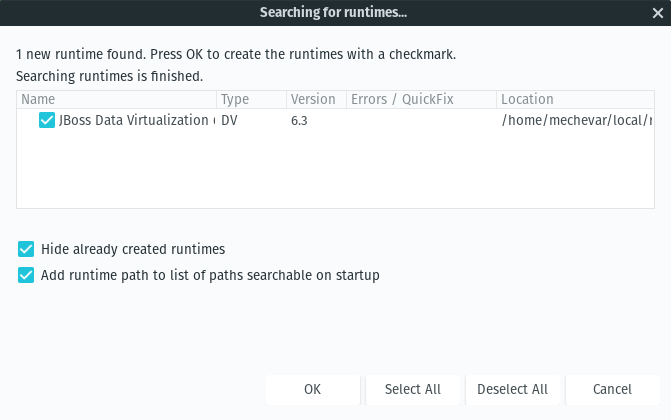Click the Select All button

(x=413, y=389)
